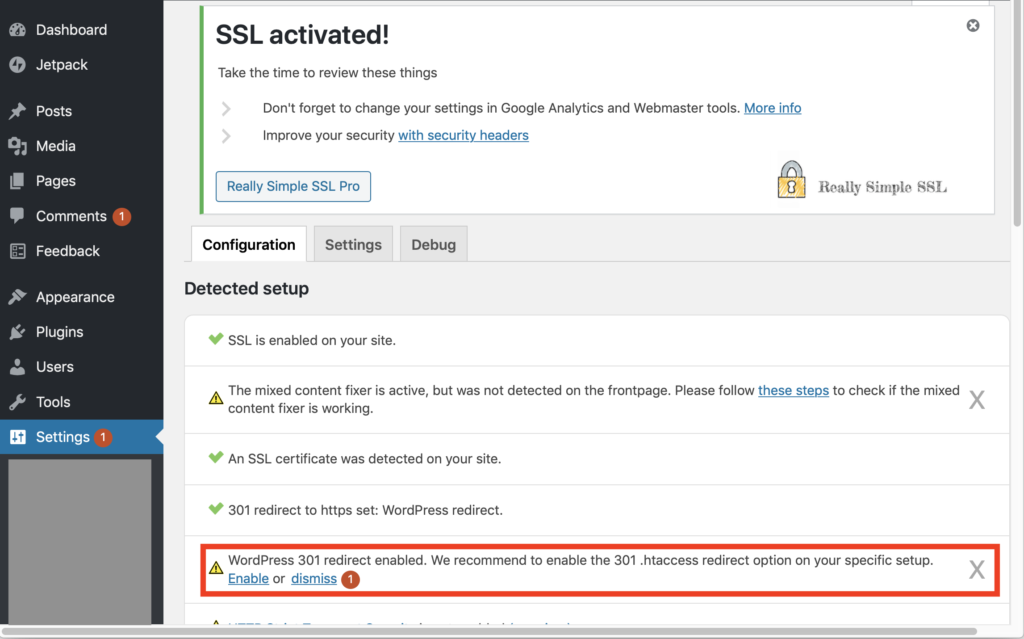Screen dimensions: 1024x639
Task: Open the Dashboard icon in sidebar
Action: pos(18,29)
